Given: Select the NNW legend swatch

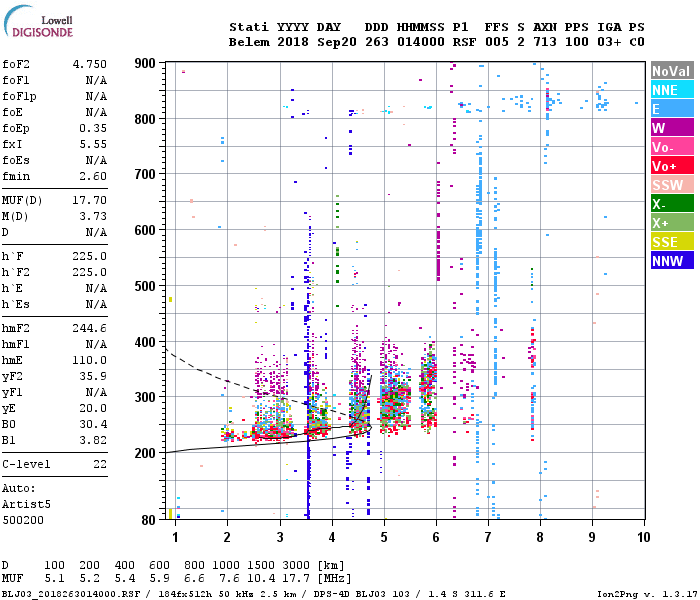Looking at the screenshot, I should (x=672, y=261).
